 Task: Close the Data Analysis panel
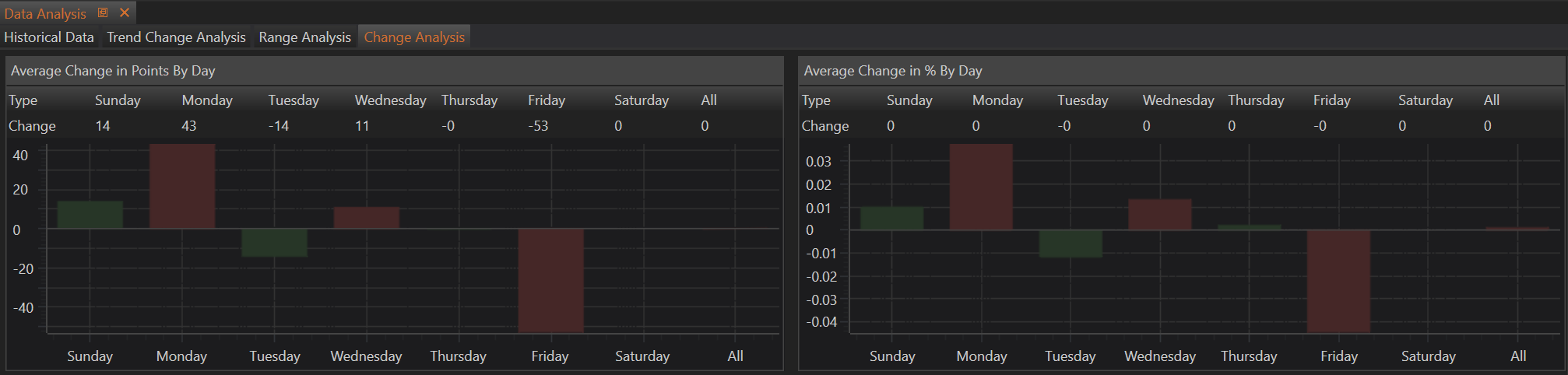point(125,13)
